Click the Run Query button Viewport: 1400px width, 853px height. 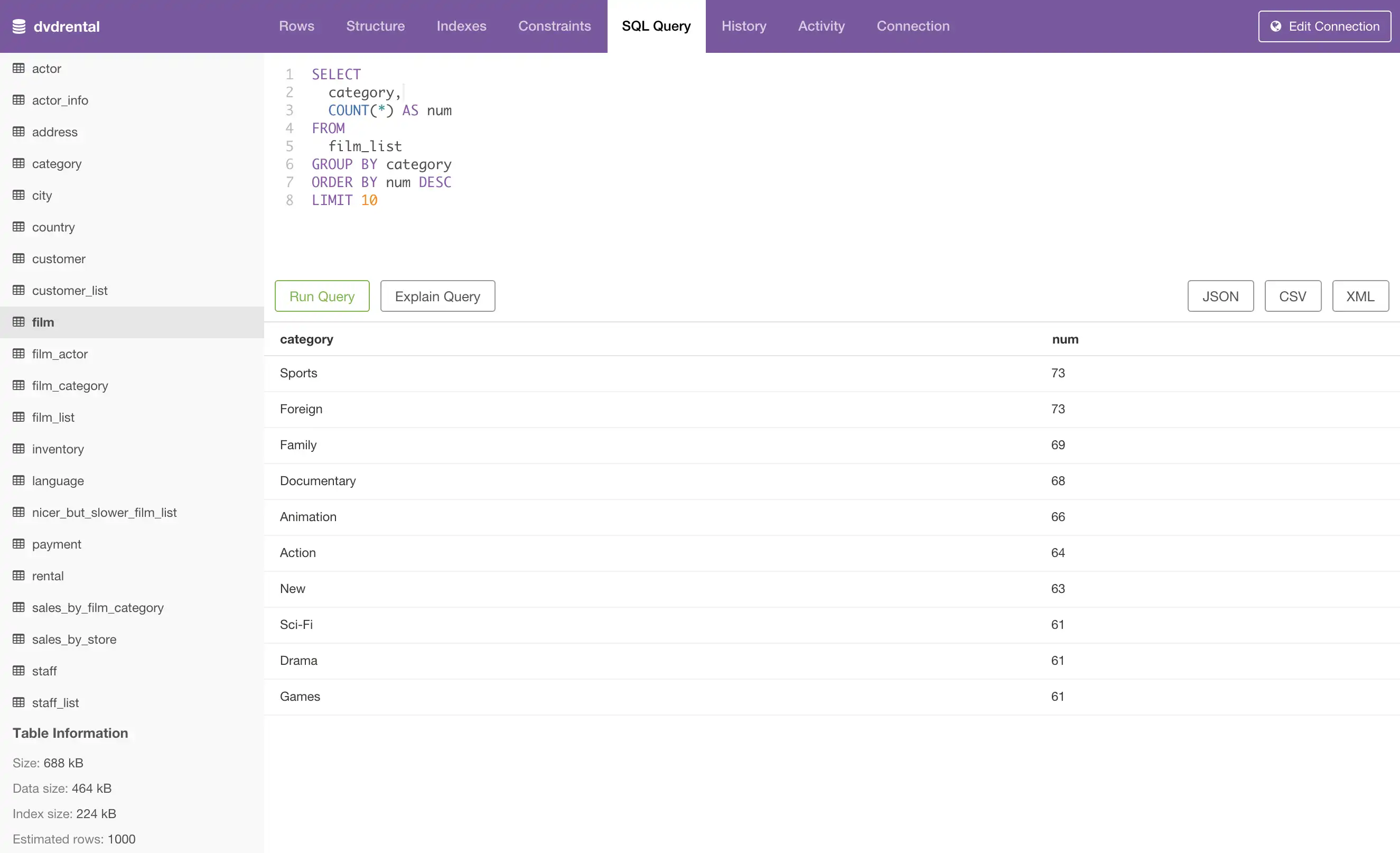click(x=322, y=296)
